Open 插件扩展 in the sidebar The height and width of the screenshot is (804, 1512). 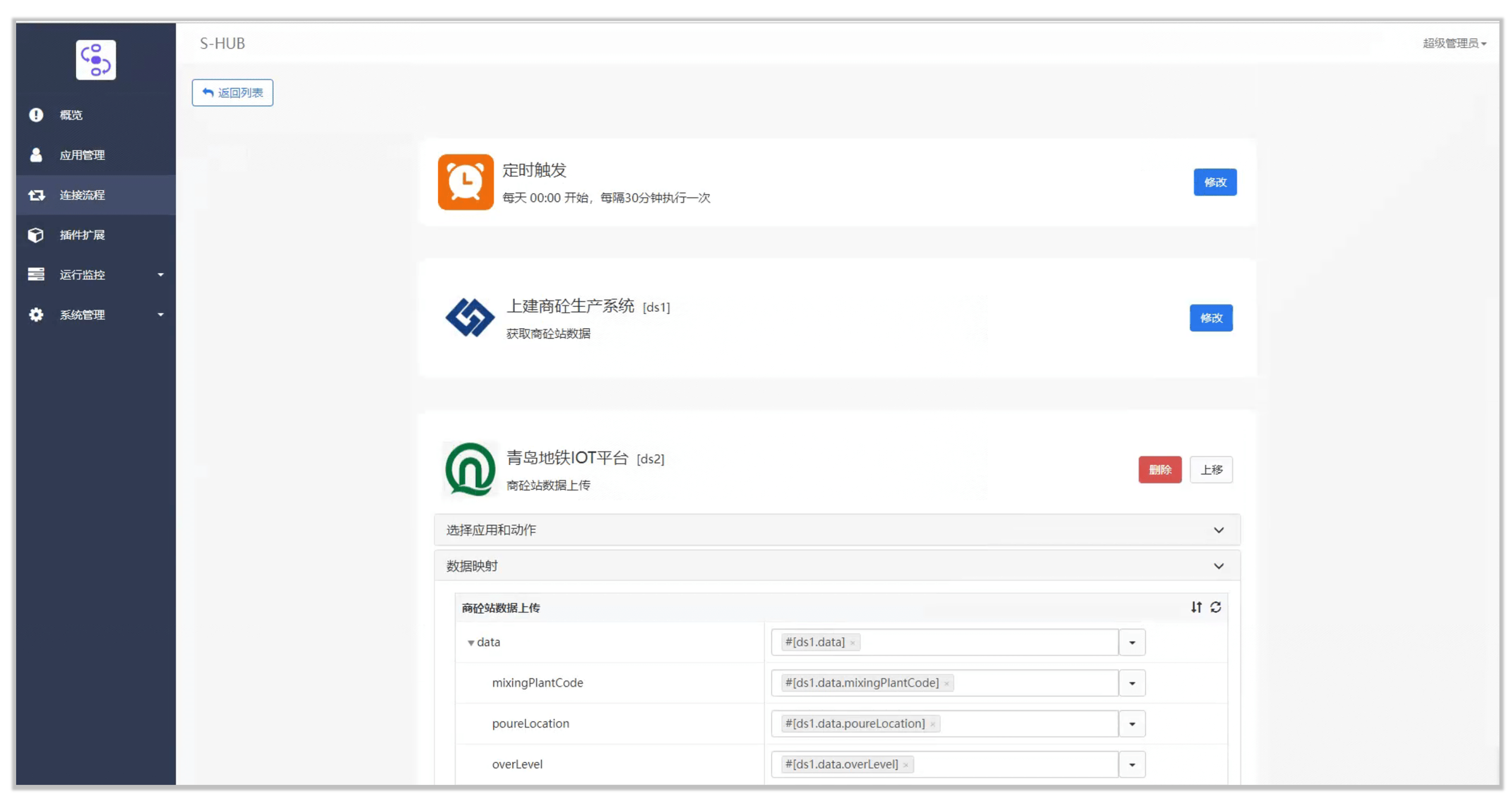96,235
